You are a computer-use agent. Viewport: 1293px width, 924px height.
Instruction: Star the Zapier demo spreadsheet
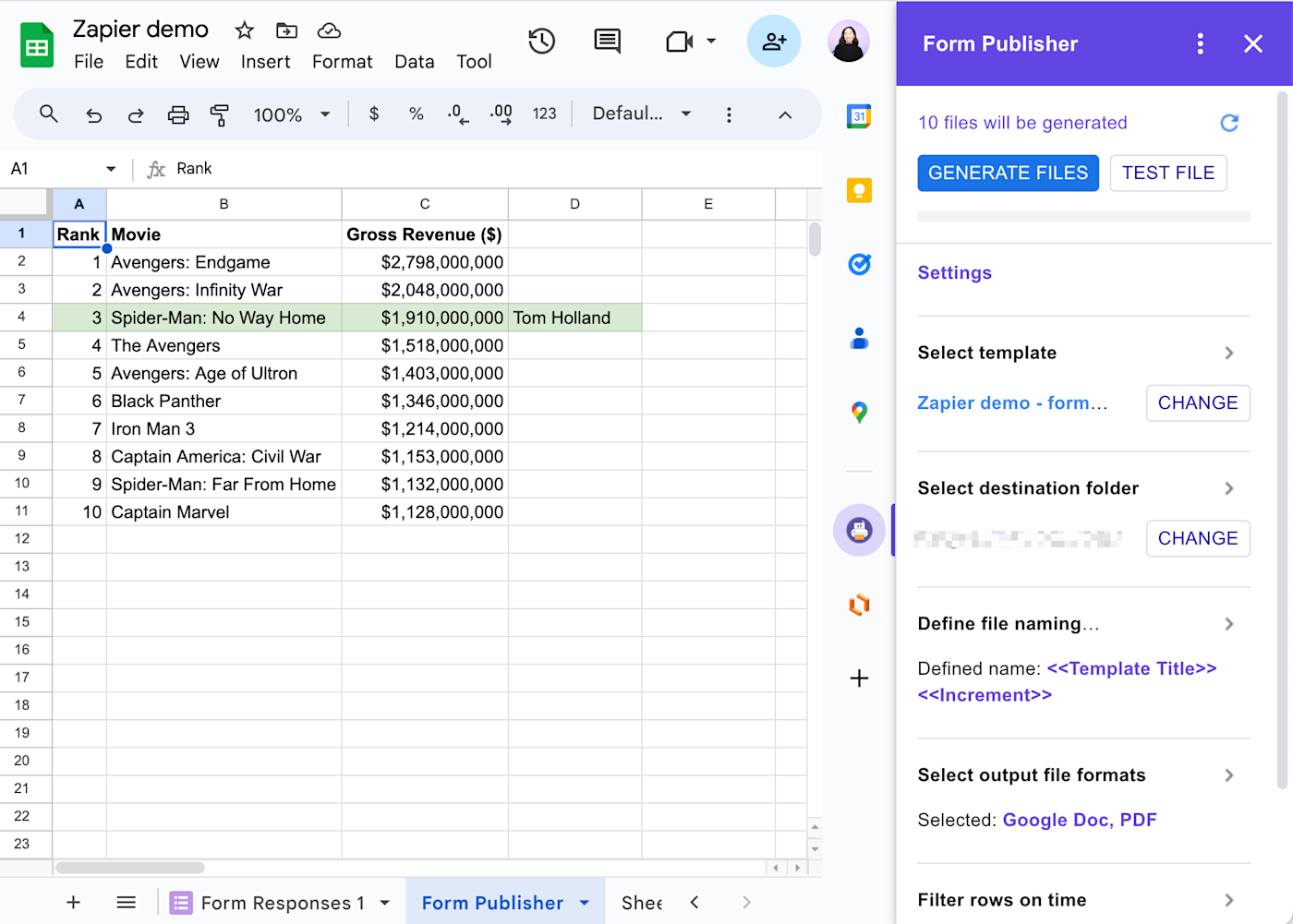[x=245, y=30]
